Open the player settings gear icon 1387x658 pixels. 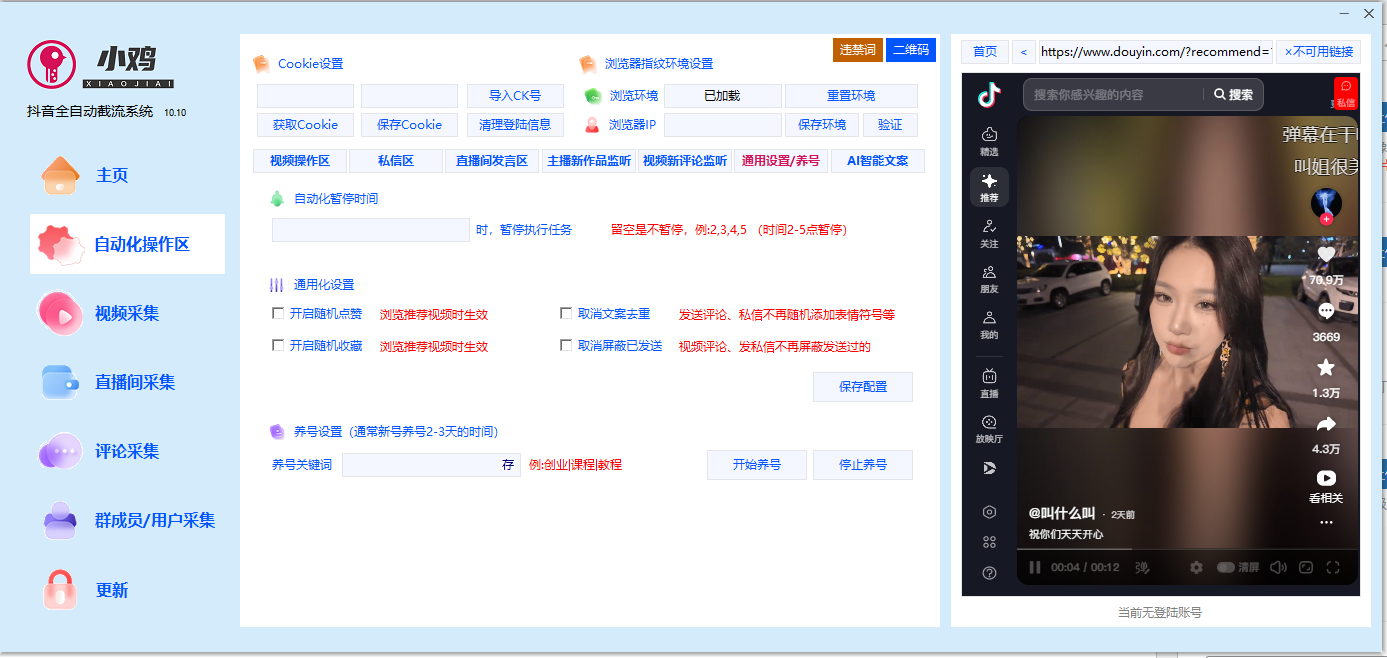click(1196, 567)
